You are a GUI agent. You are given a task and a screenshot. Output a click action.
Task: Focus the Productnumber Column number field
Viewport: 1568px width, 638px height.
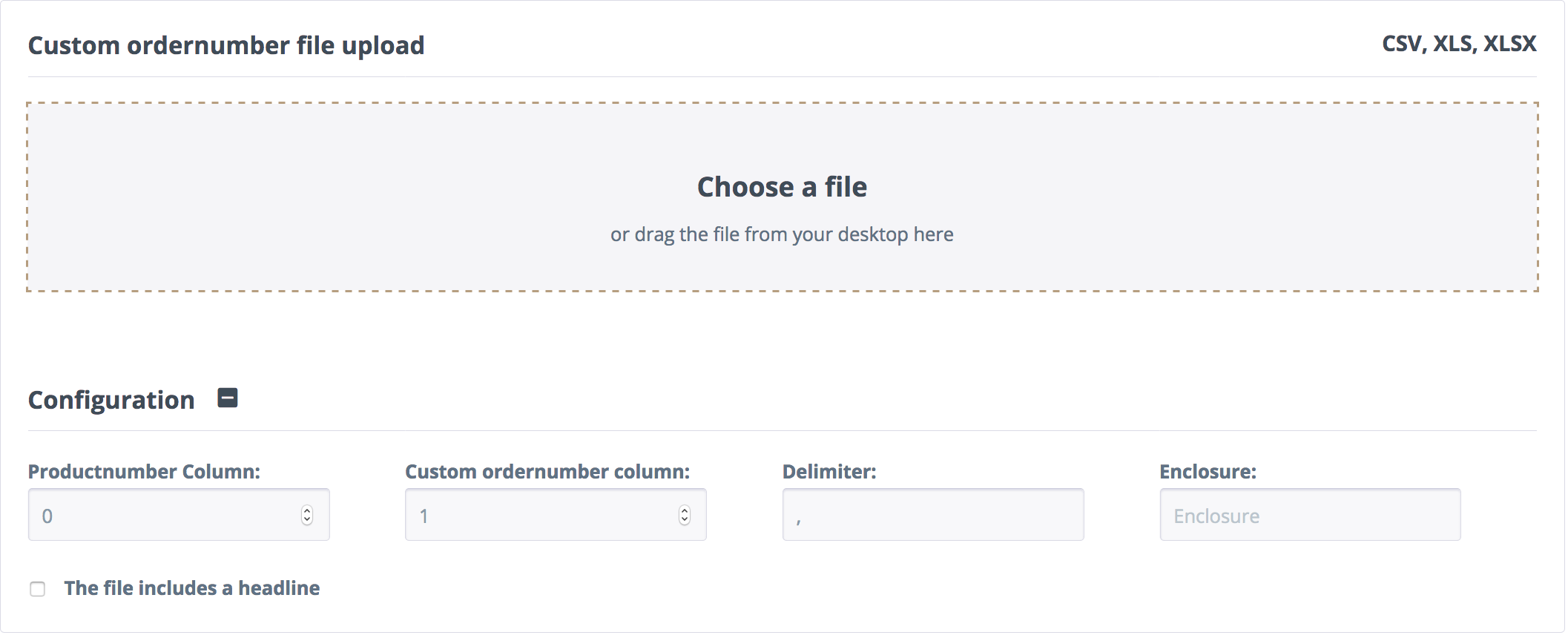[x=163, y=515]
